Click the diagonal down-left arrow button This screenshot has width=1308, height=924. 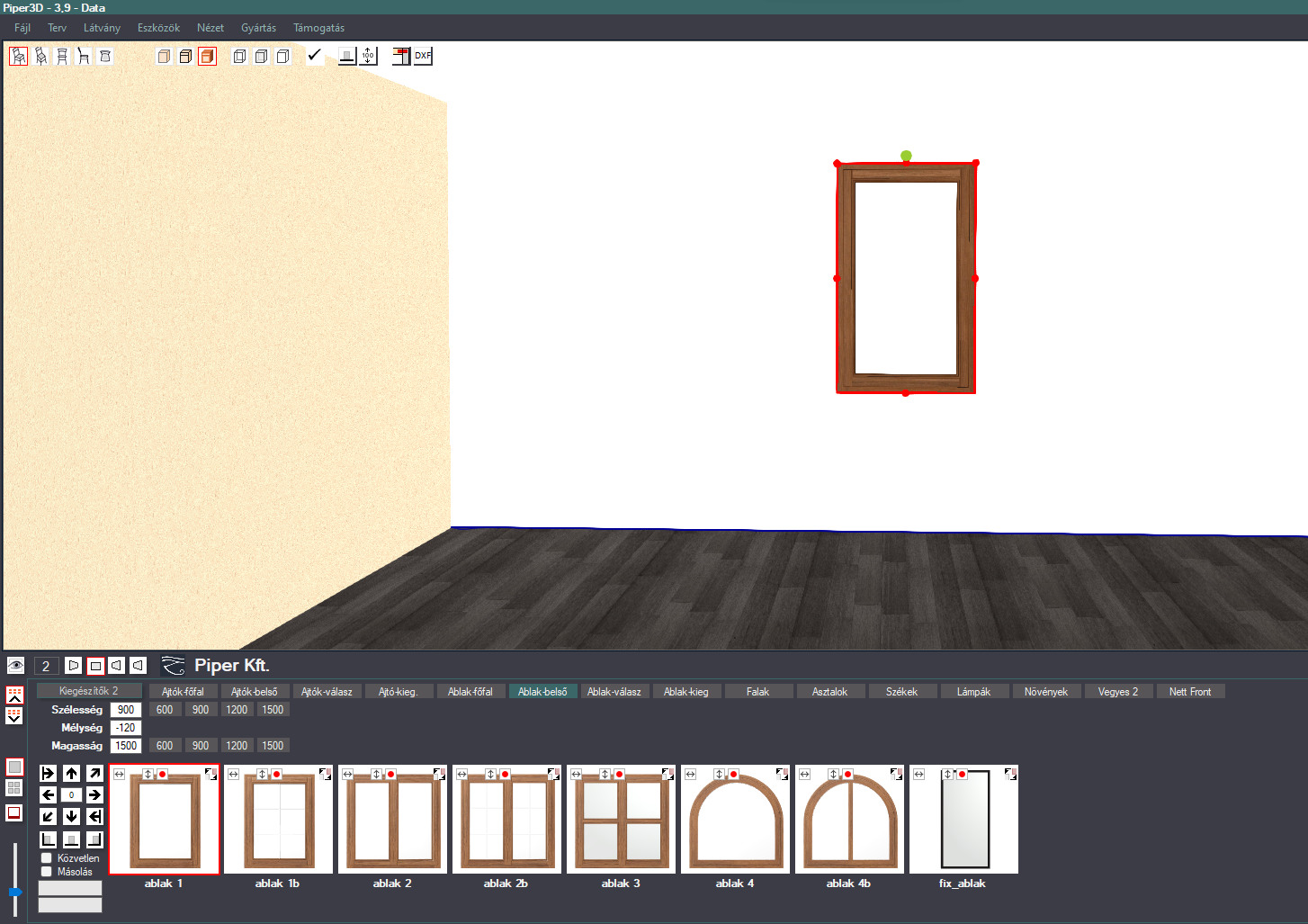point(49,816)
